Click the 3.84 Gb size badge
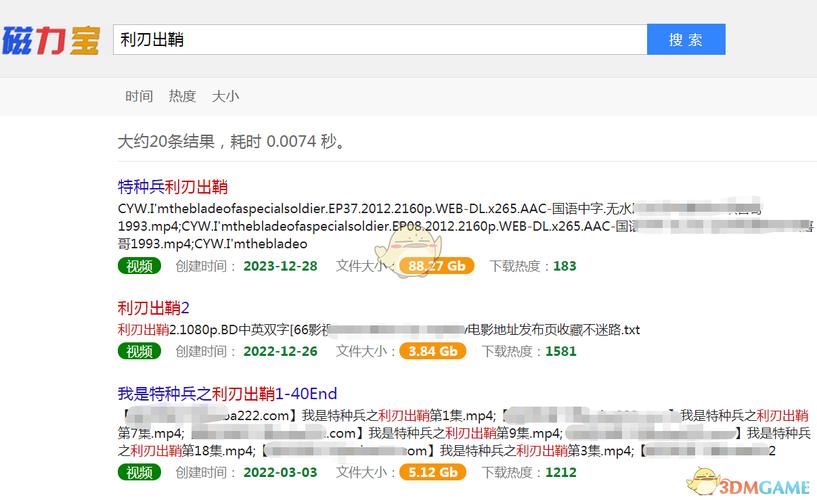817x500 pixels. pyautogui.click(x=432, y=351)
